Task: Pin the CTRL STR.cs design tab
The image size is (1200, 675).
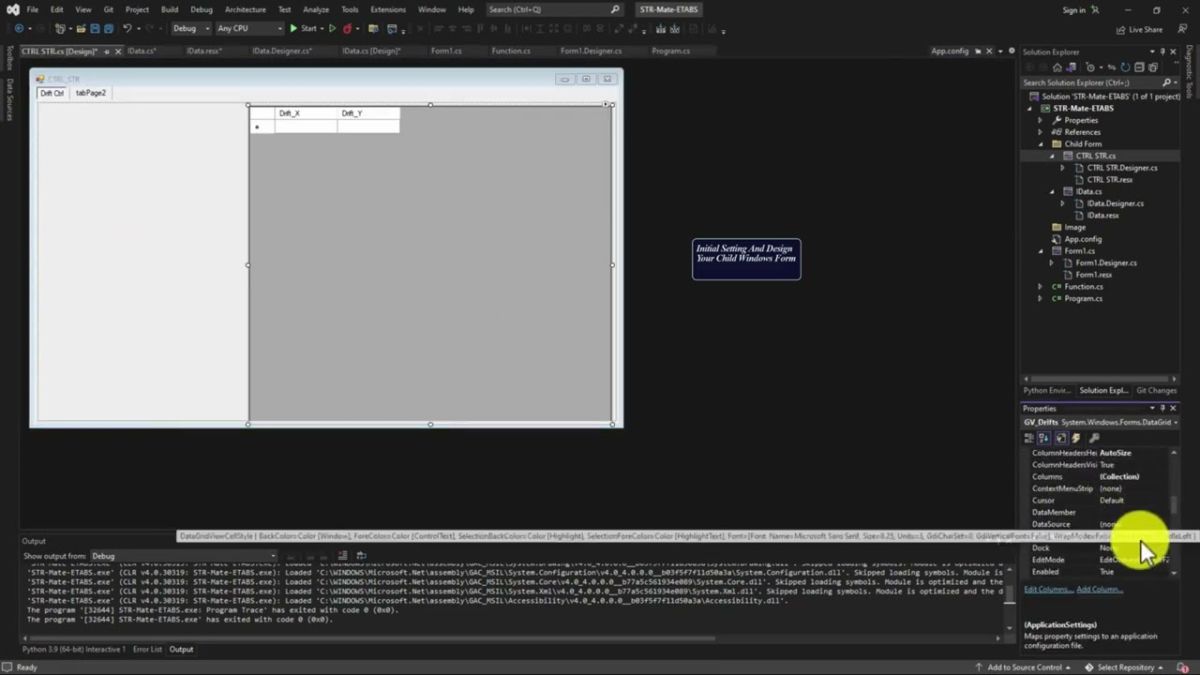Action: pyautogui.click(x=109, y=51)
